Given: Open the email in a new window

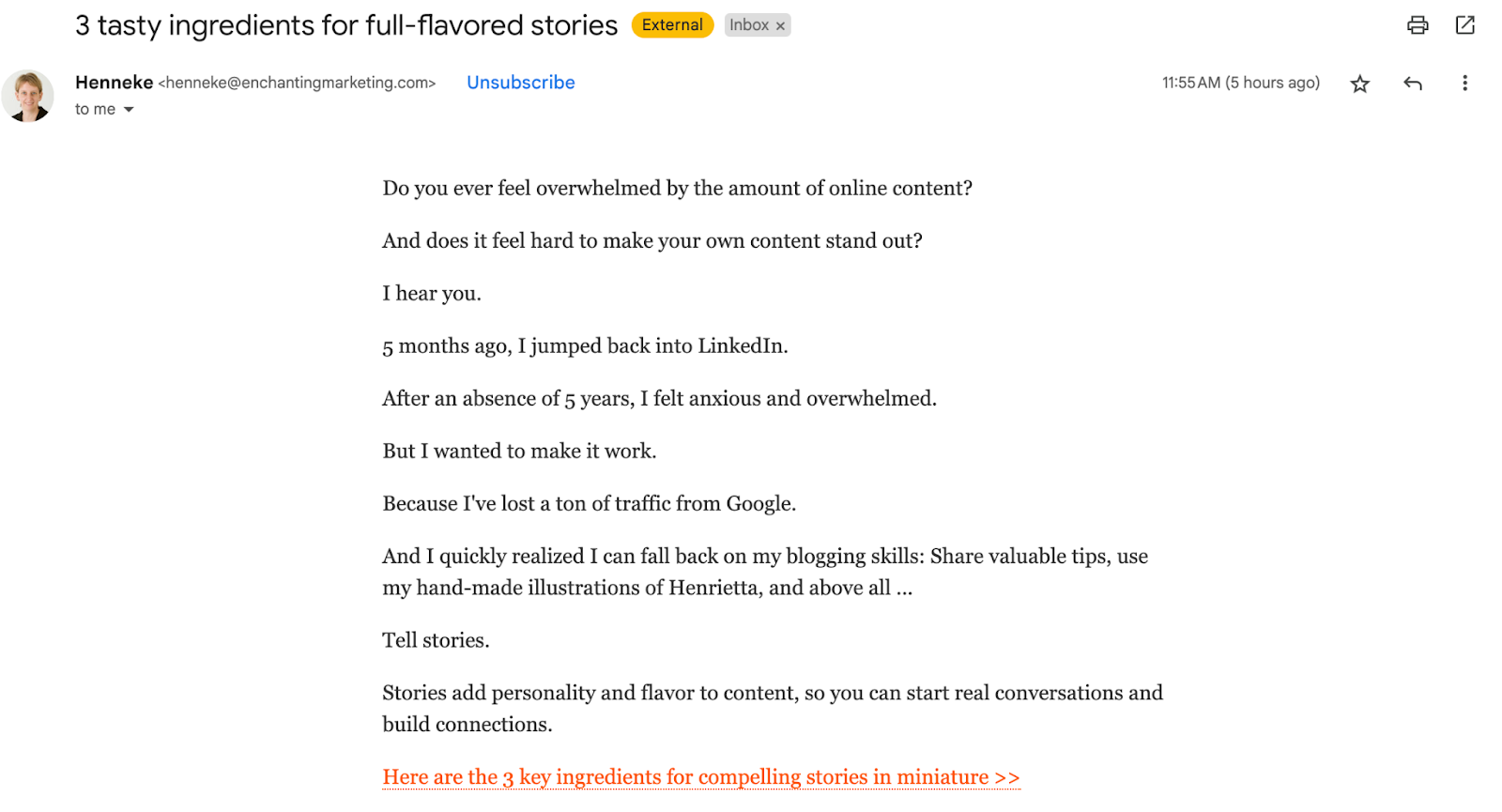Looking at the screenshot, I should (x=1465, y=25).
